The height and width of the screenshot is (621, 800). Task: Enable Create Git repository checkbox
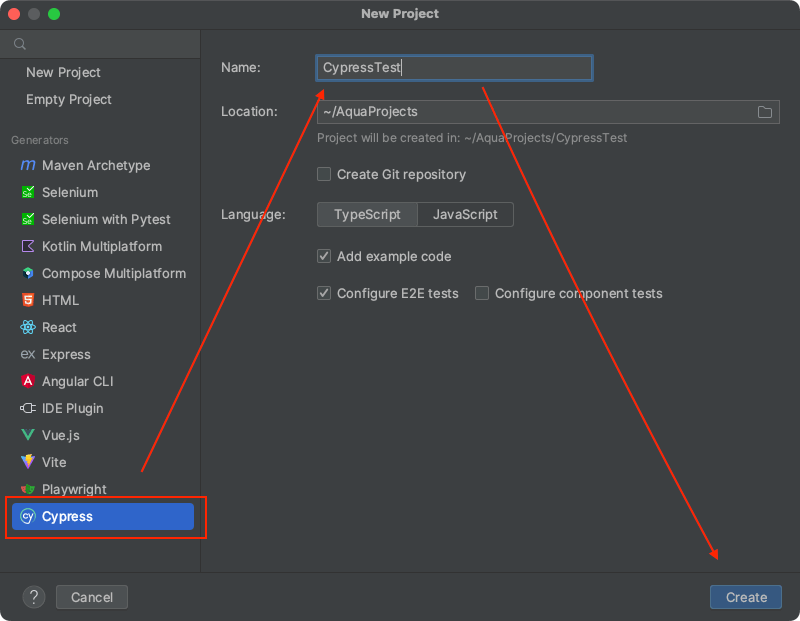click(x=324, y=175)
